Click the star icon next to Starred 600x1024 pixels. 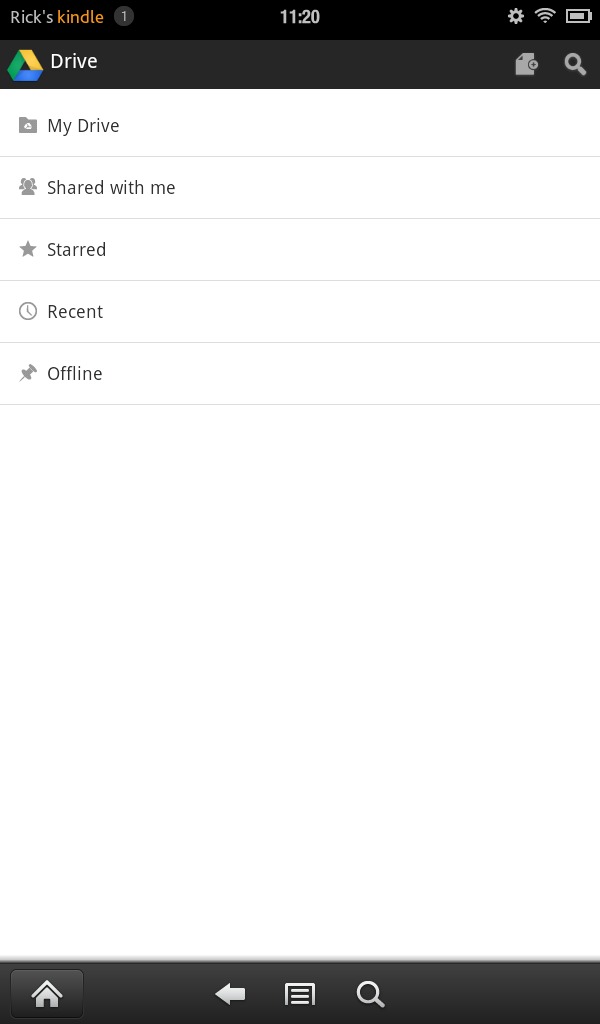click(27, 249)
